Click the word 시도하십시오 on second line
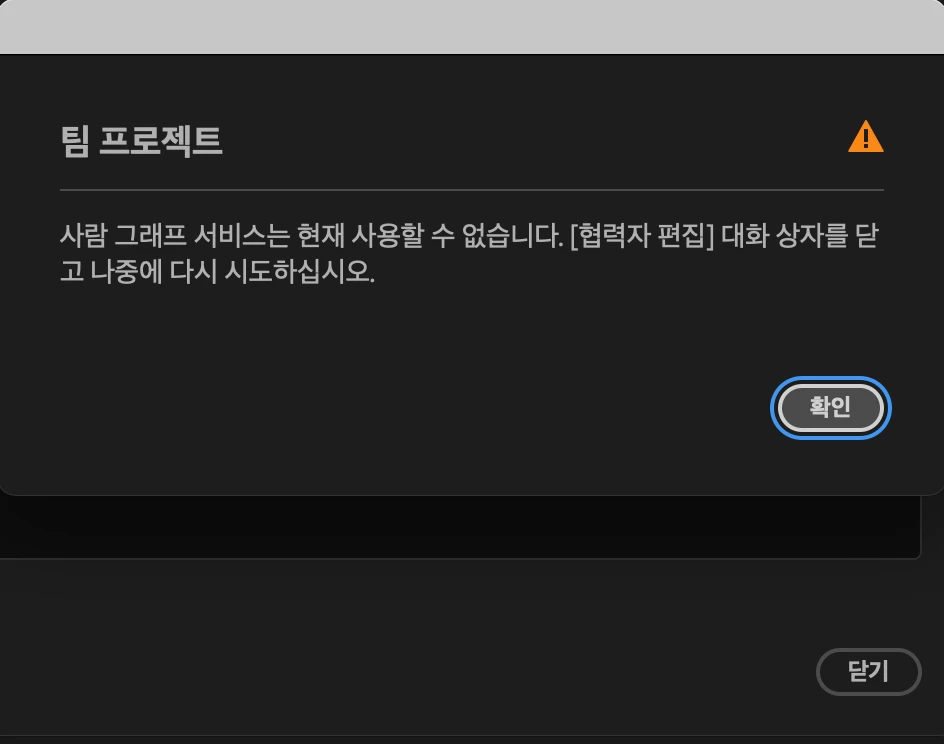The height and width of the screenshot is (744, 944). [299, 271]
